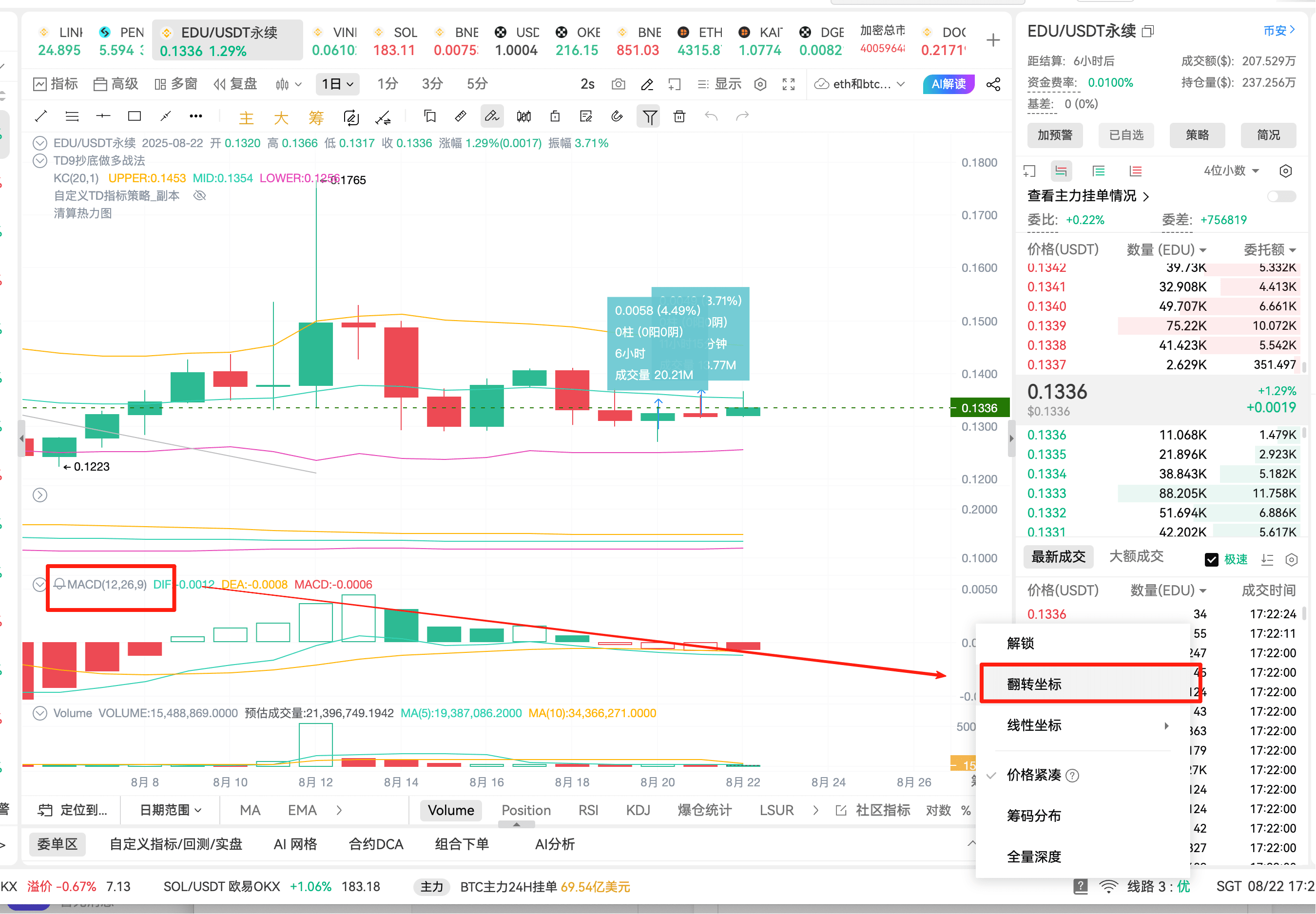1316x914 pixels.
Task: Open the 币安 exchange link
Action: click(1279, 31)
